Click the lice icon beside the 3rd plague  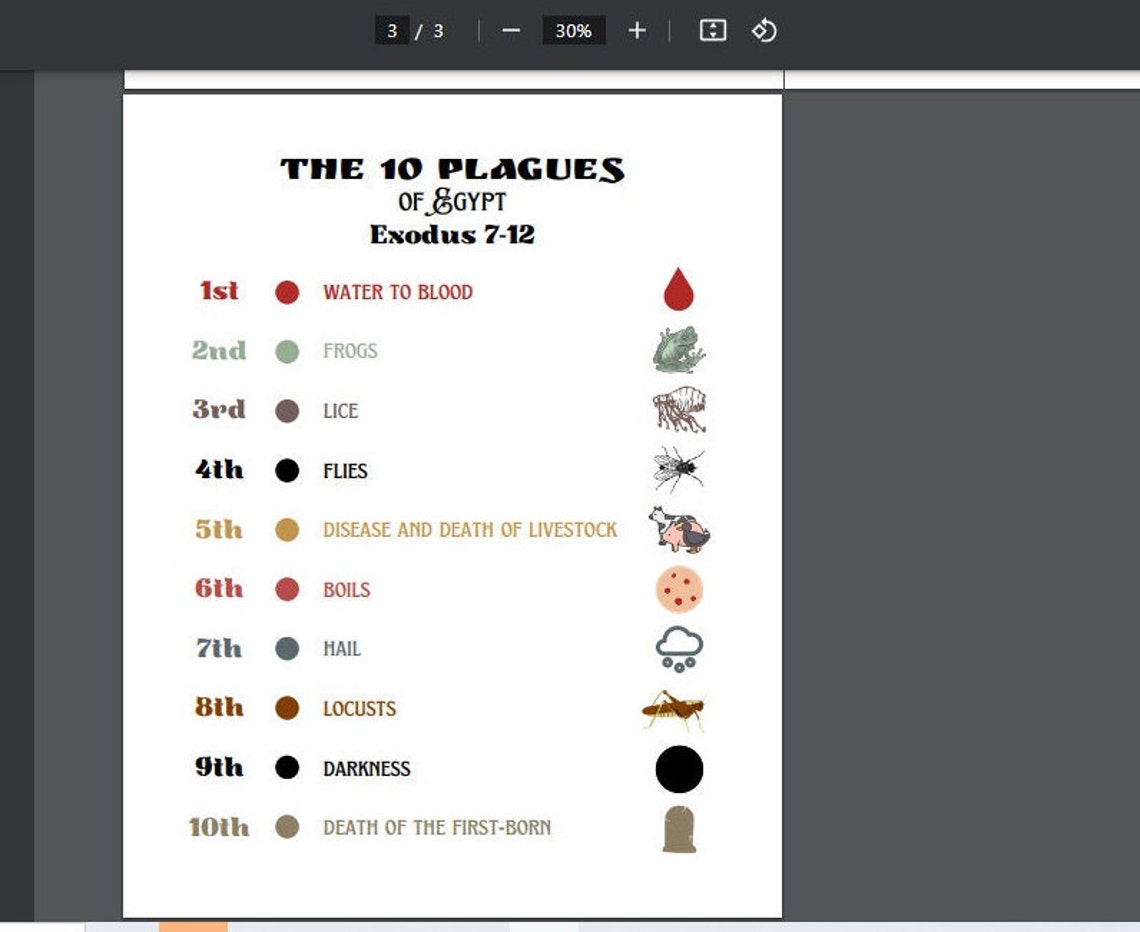677,409
